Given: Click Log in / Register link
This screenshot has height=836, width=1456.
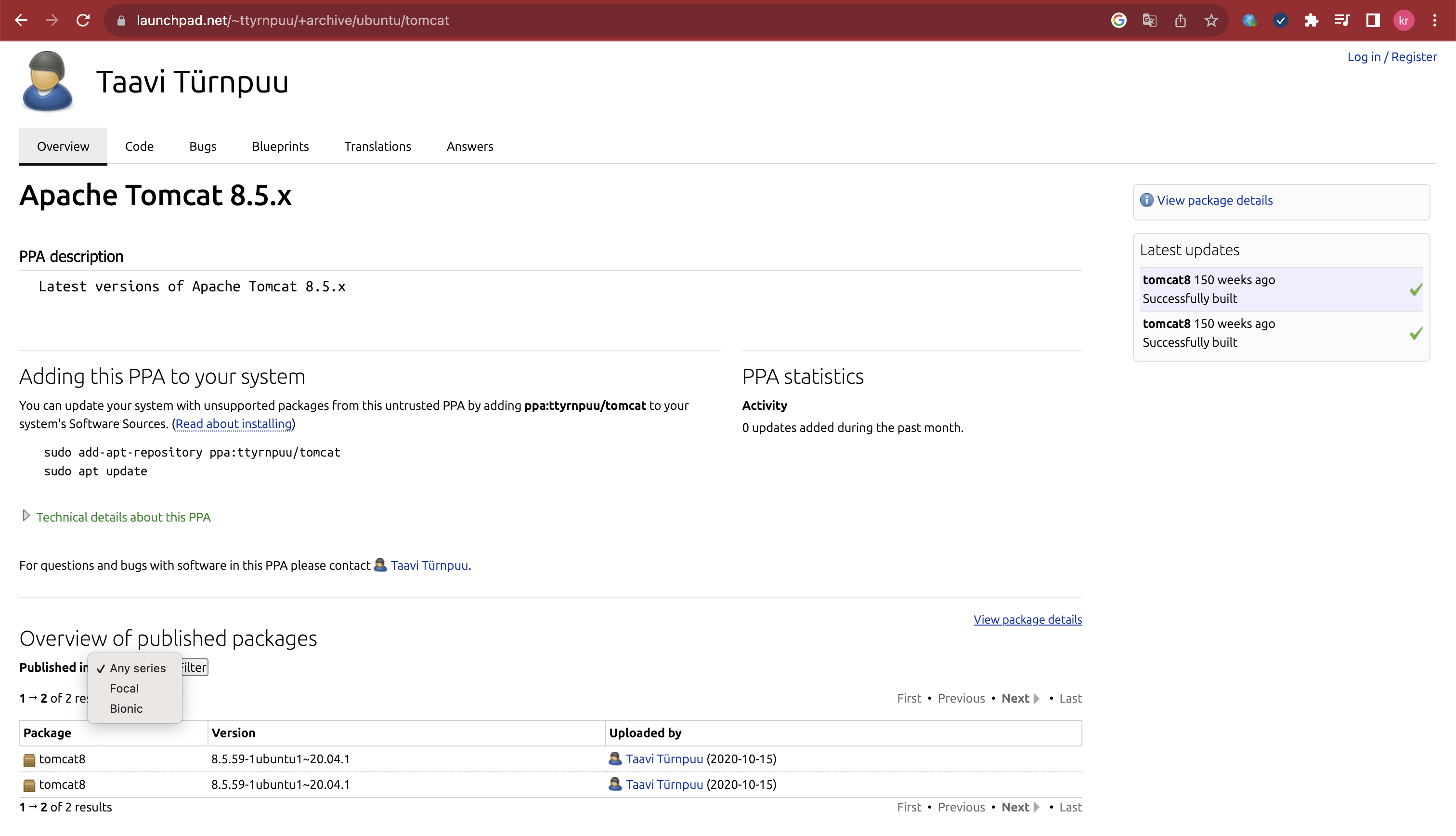Looking at the screenshot, I should click(x=1391, y=57).
